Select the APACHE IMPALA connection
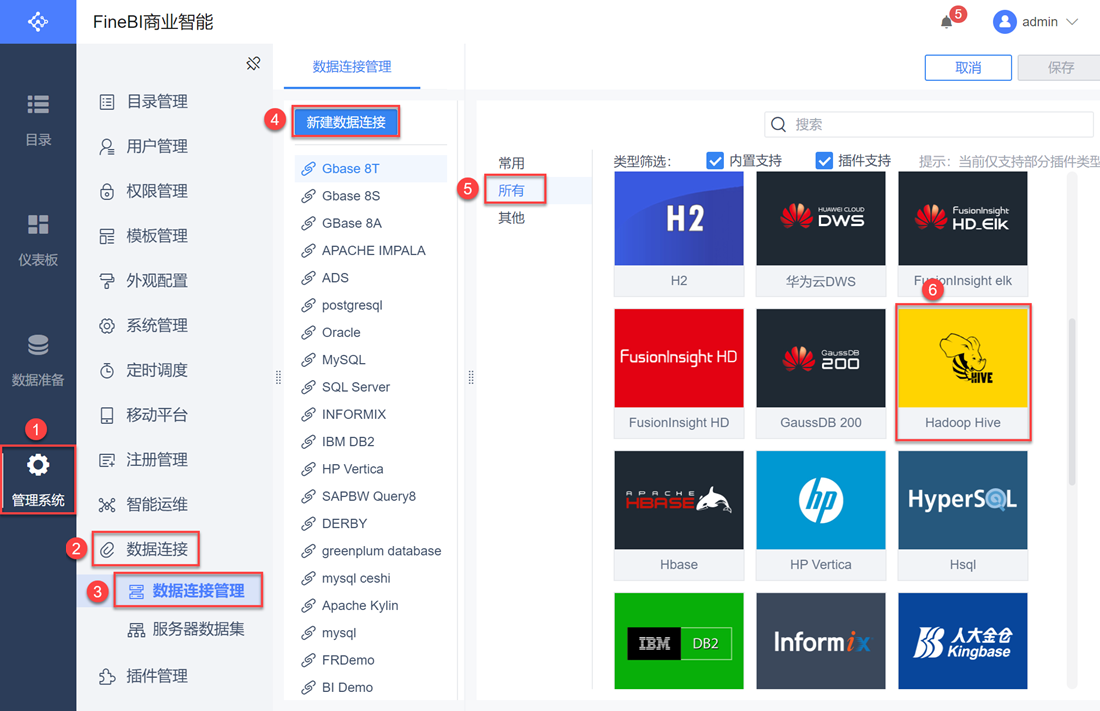 (370, 251)
